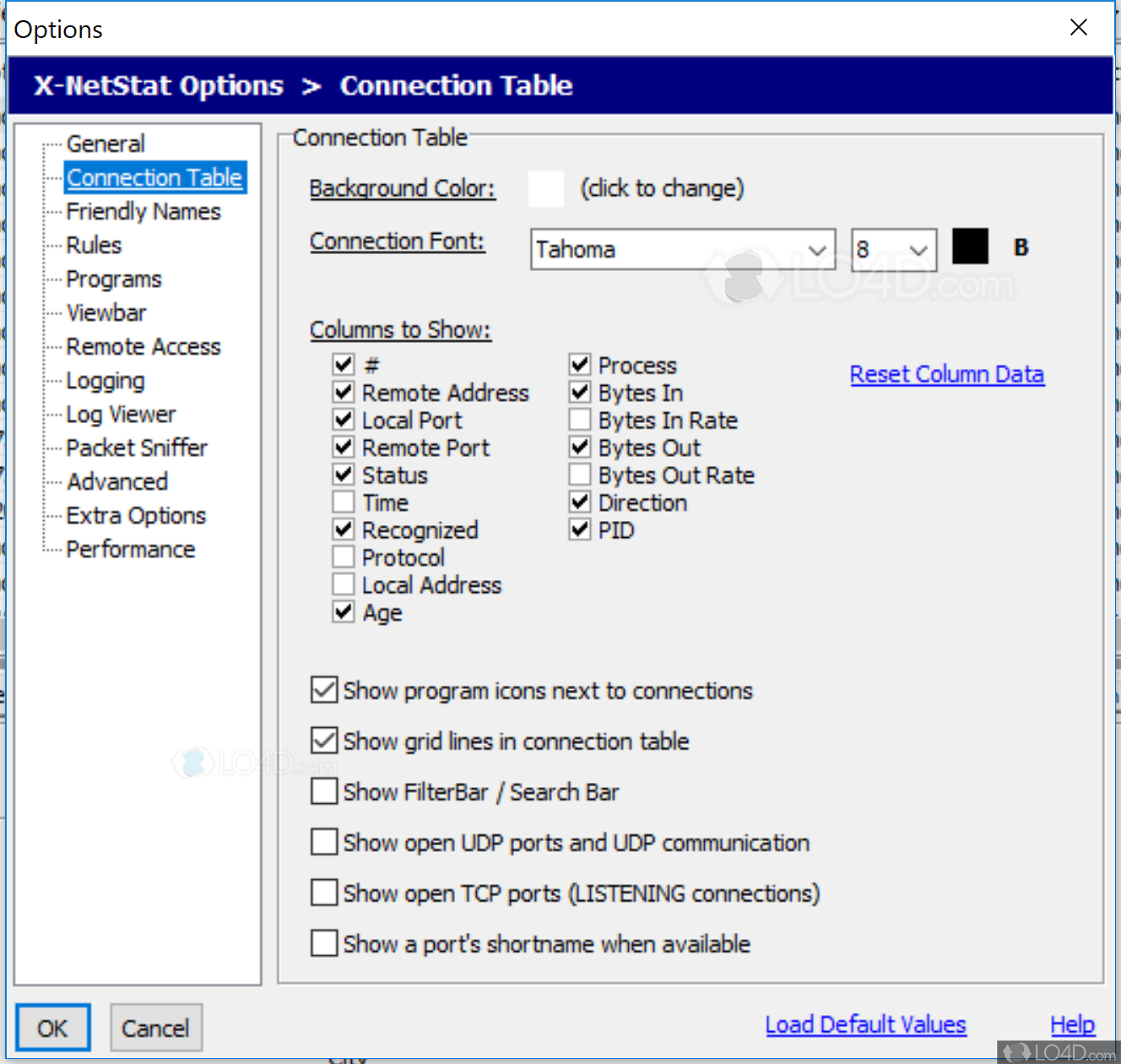Viewport: 1121px width, 1064px height.
Task: Open the font size dropdown showing 8
Action: point(918,249)
